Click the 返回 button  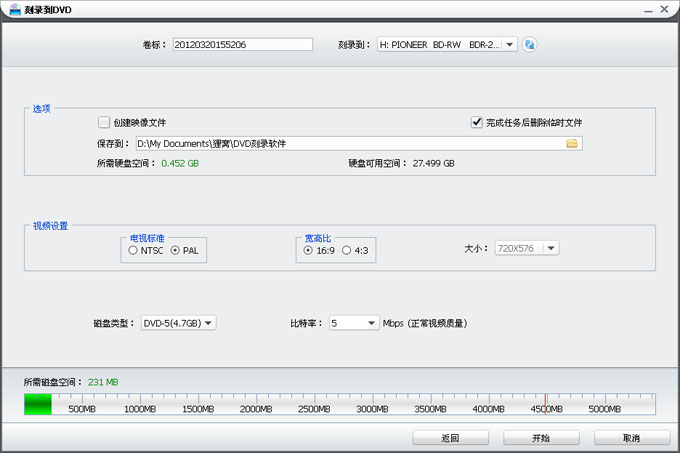[451, 438]
